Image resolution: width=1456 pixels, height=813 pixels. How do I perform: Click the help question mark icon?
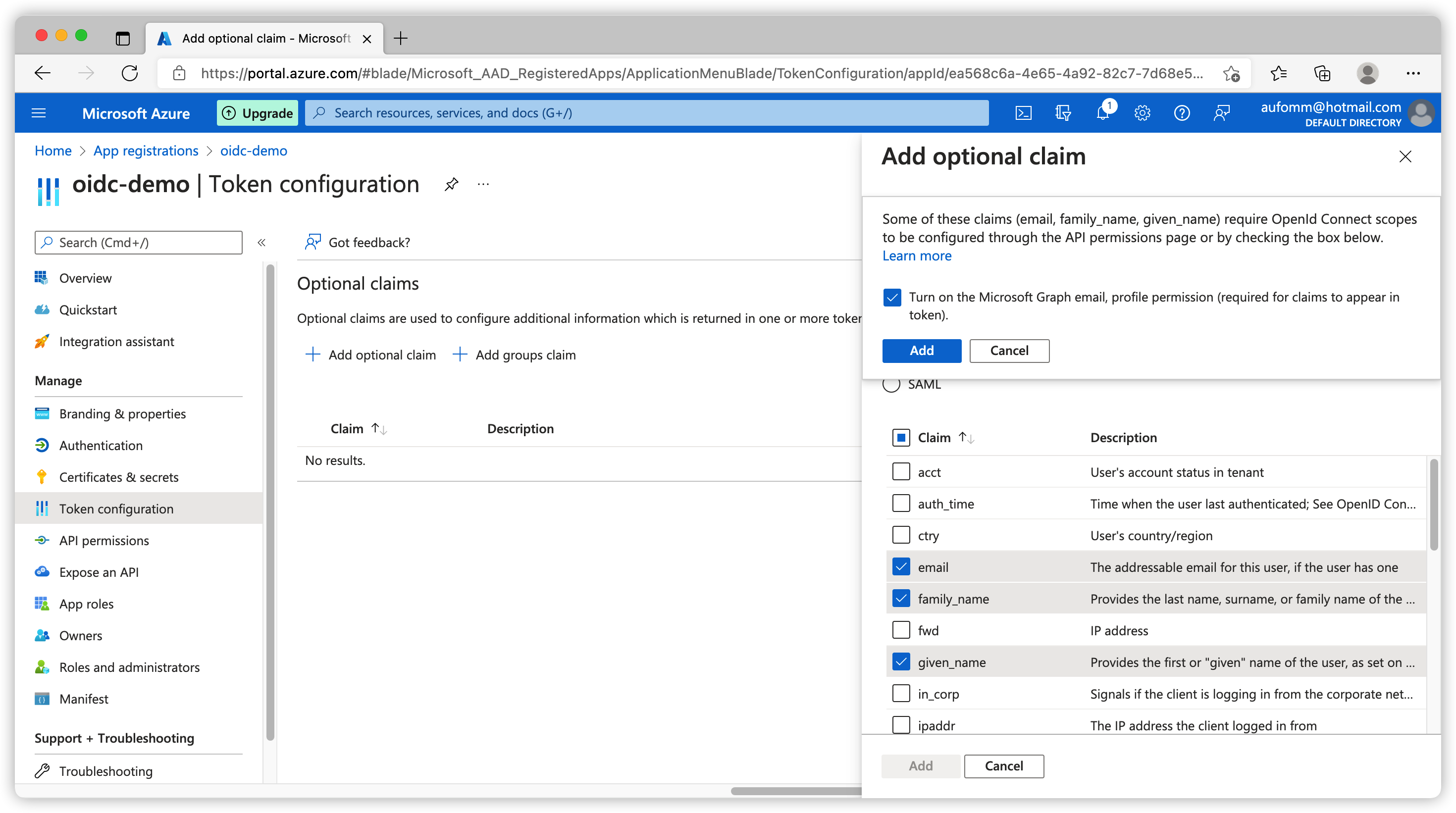[1182, 113]
